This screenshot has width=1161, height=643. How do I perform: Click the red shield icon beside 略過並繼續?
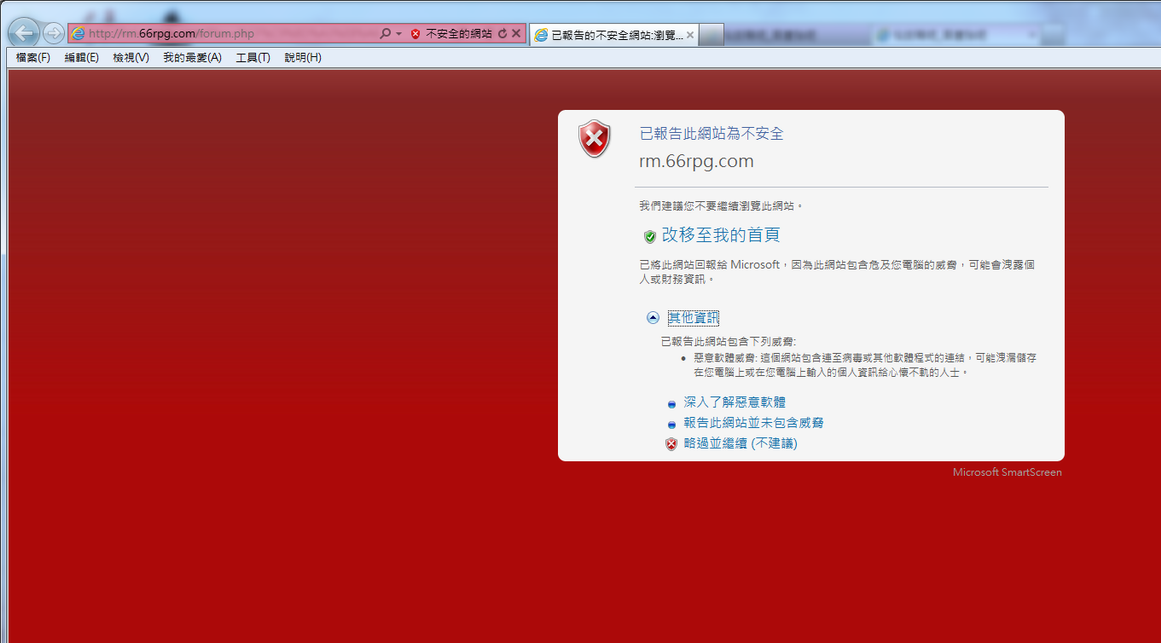(x=671, y=444)
